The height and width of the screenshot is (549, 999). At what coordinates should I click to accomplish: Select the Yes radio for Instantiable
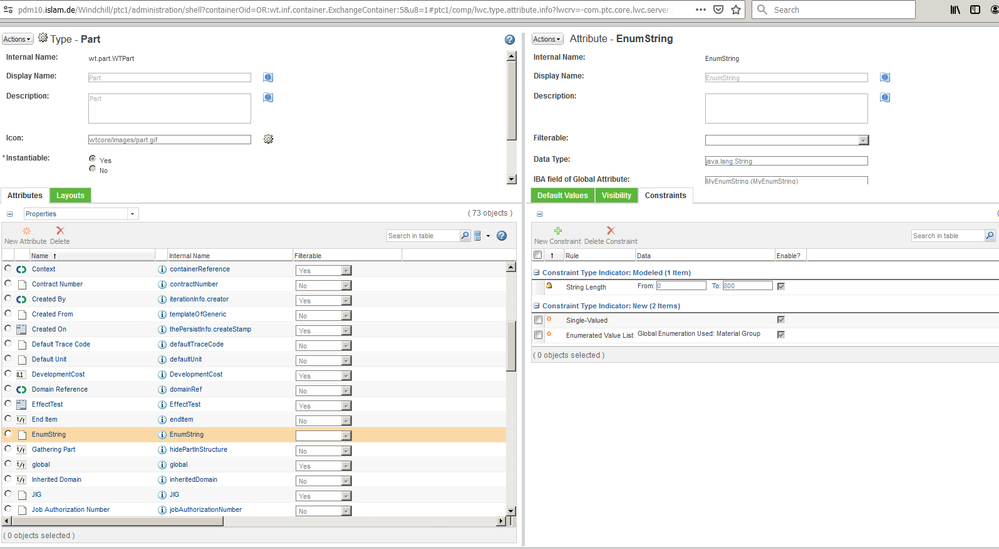(x=93, y=159)
